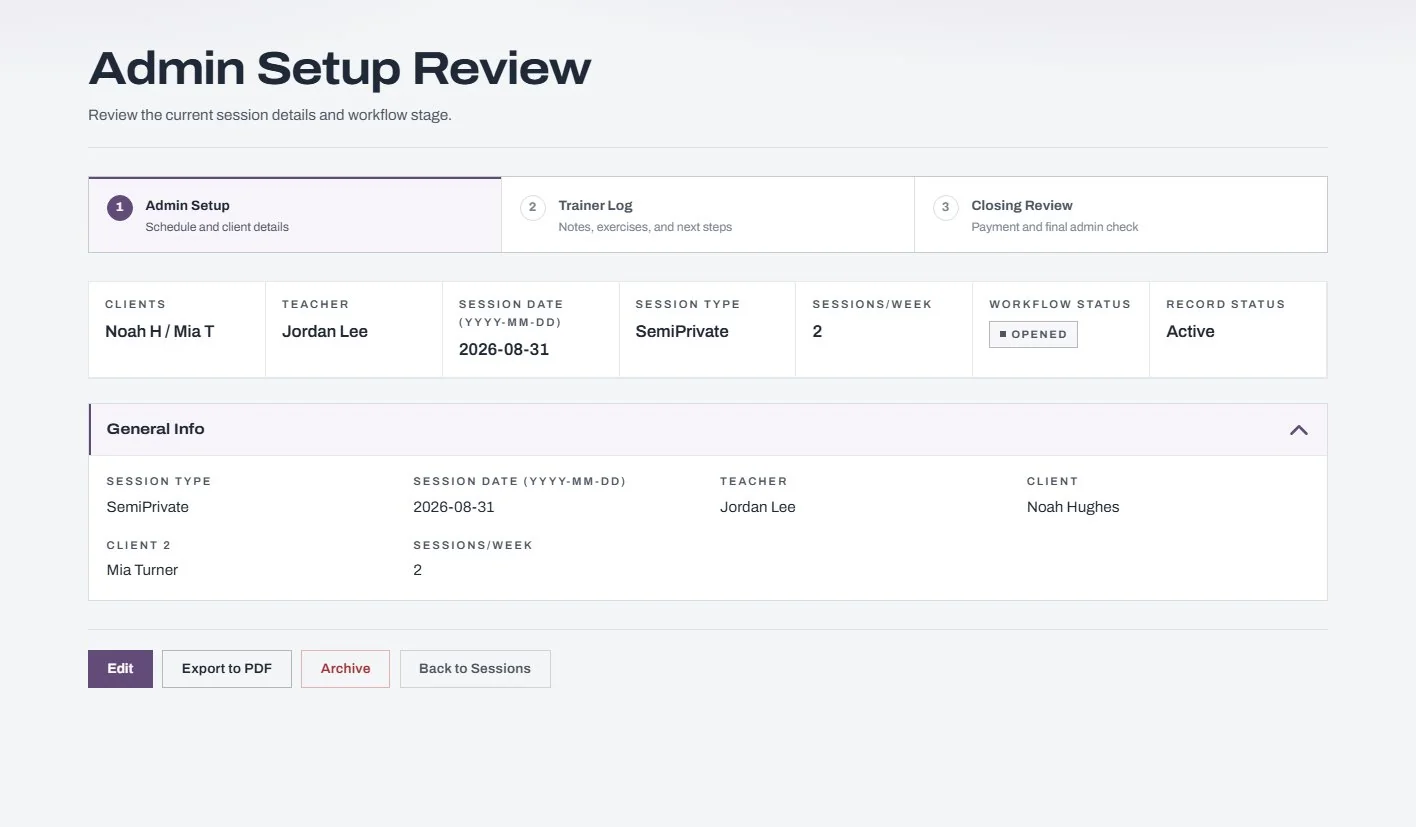Screen dimensions: 1416x827
Task: Click summary session date 2026-08-31 value
Action: (x=504, y=350)
